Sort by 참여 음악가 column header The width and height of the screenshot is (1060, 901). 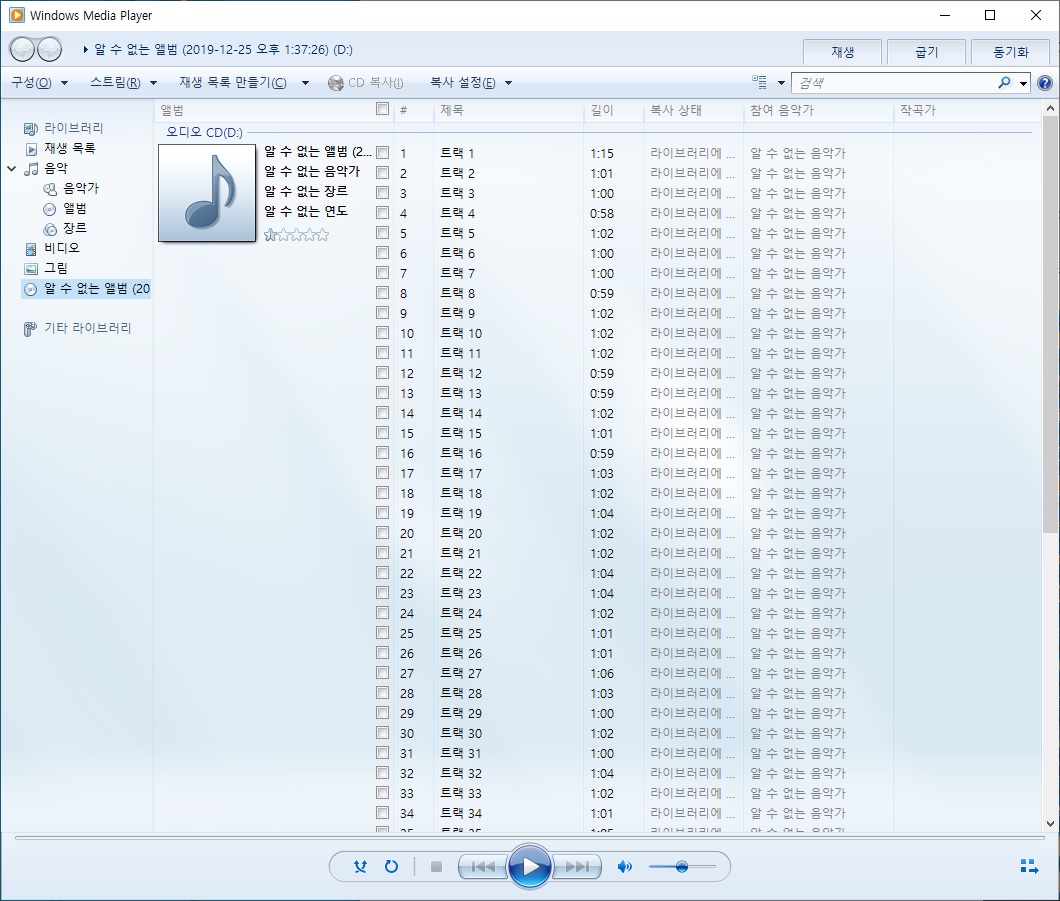[x=819, y=109]
